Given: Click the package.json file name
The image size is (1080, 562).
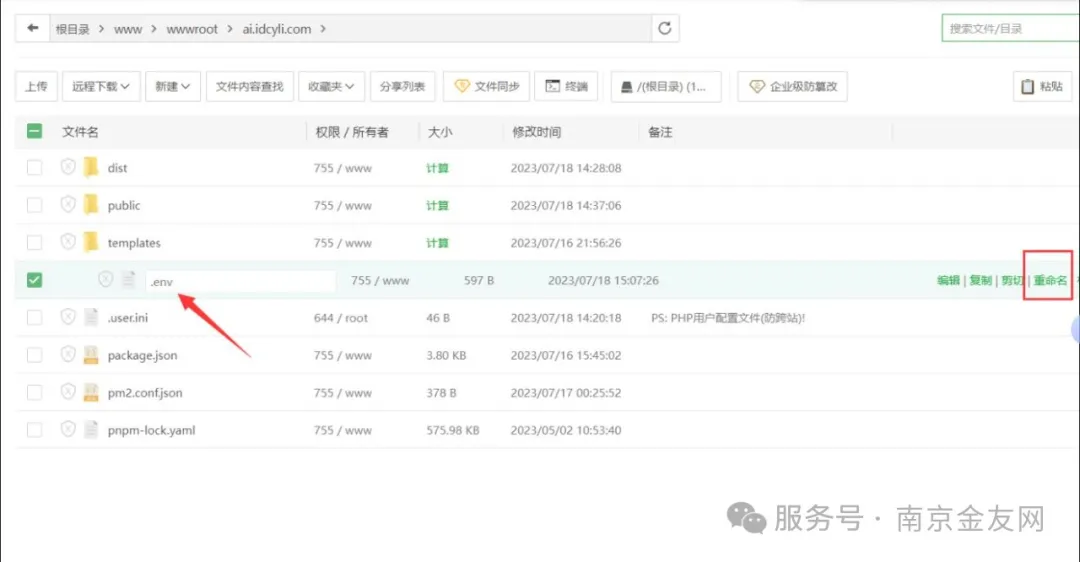Looking at the screenshot, I should (x=143, y=355).
